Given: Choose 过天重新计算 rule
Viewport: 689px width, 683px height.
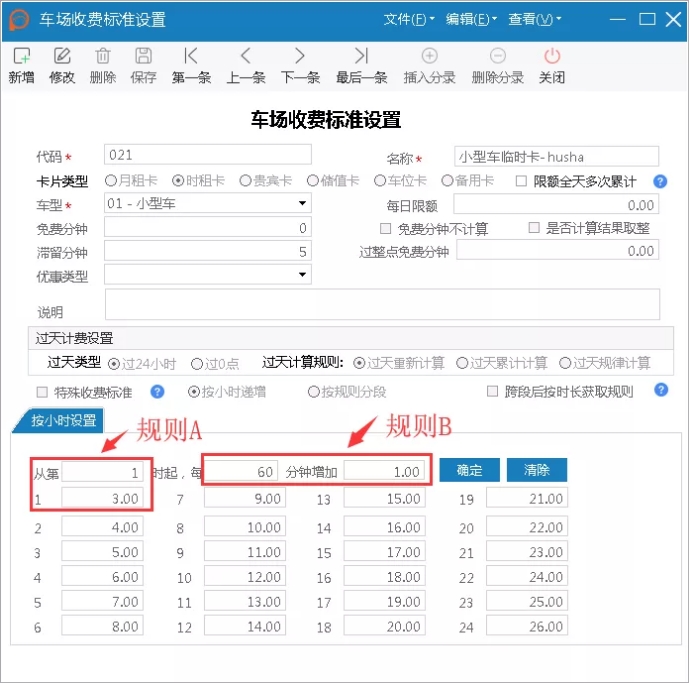Looking at the screenshot, I should (359, 363).
